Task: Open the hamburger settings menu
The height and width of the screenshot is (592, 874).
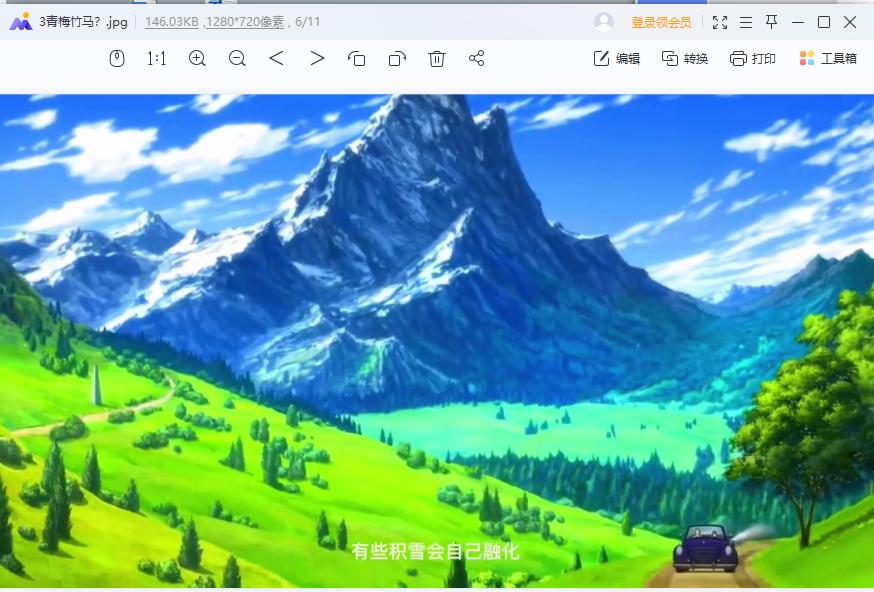Action: coord(746,20)
